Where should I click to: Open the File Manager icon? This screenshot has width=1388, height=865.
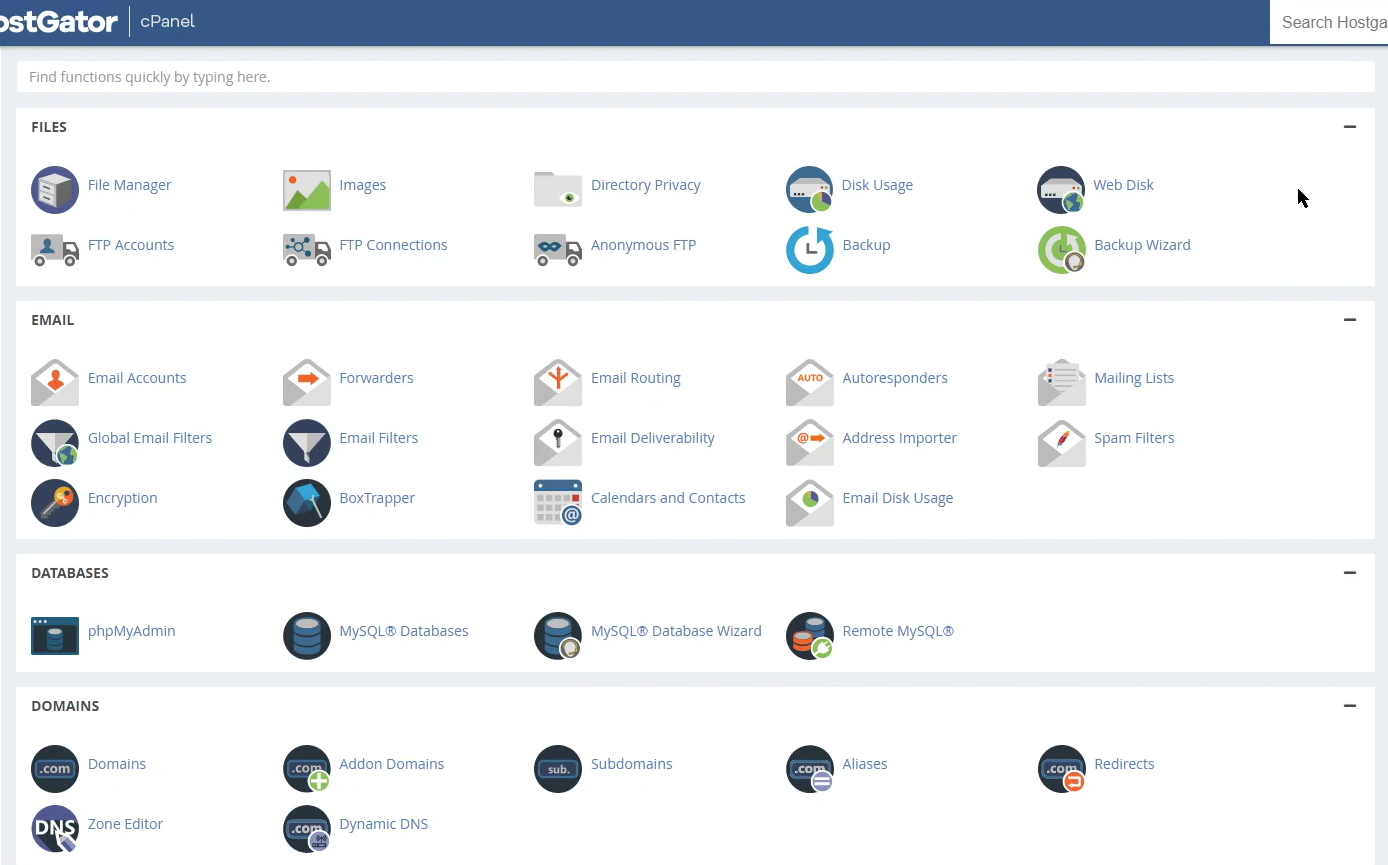tap(55, 190)
